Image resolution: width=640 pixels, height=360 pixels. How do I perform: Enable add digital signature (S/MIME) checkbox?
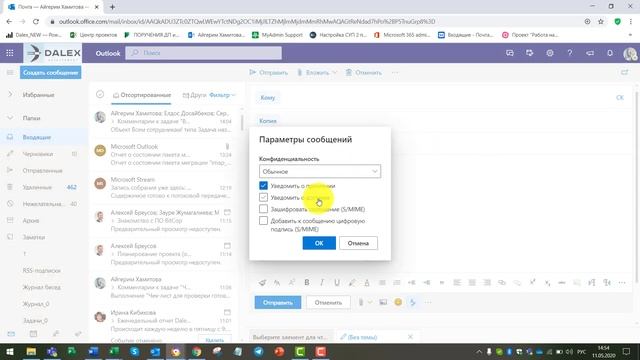point(263,221)
